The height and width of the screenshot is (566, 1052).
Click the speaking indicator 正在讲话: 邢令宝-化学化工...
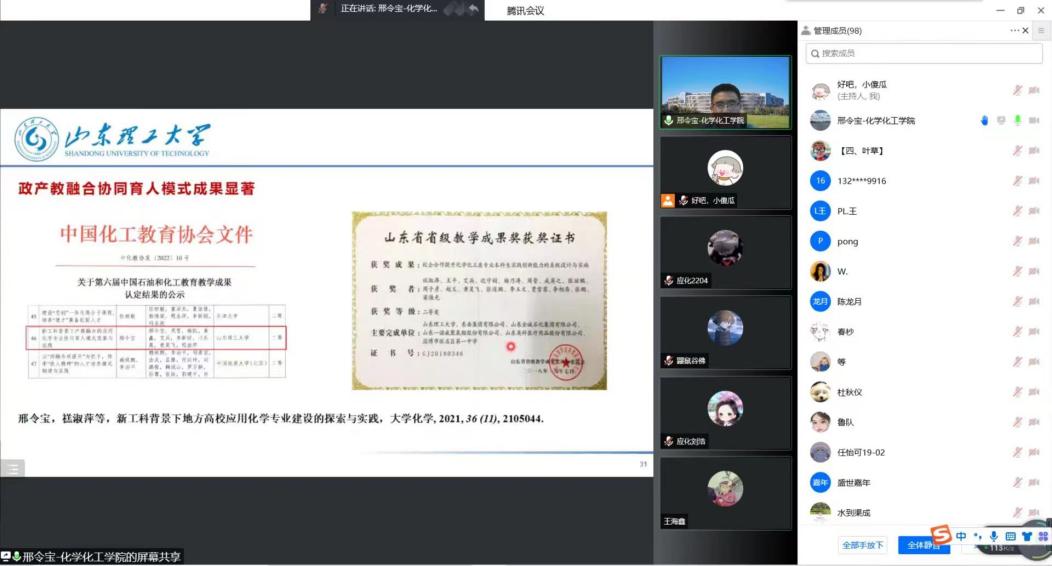389,9
